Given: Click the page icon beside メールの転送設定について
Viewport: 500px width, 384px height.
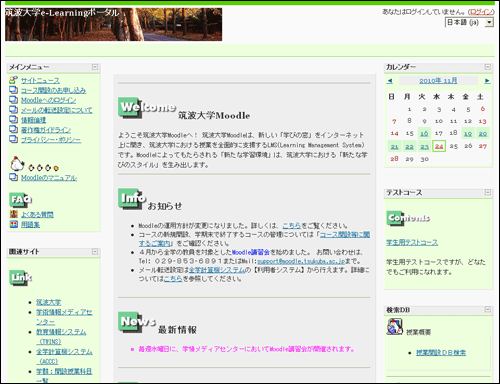Looking at the screenshot, I should click(x=13, y=110).
